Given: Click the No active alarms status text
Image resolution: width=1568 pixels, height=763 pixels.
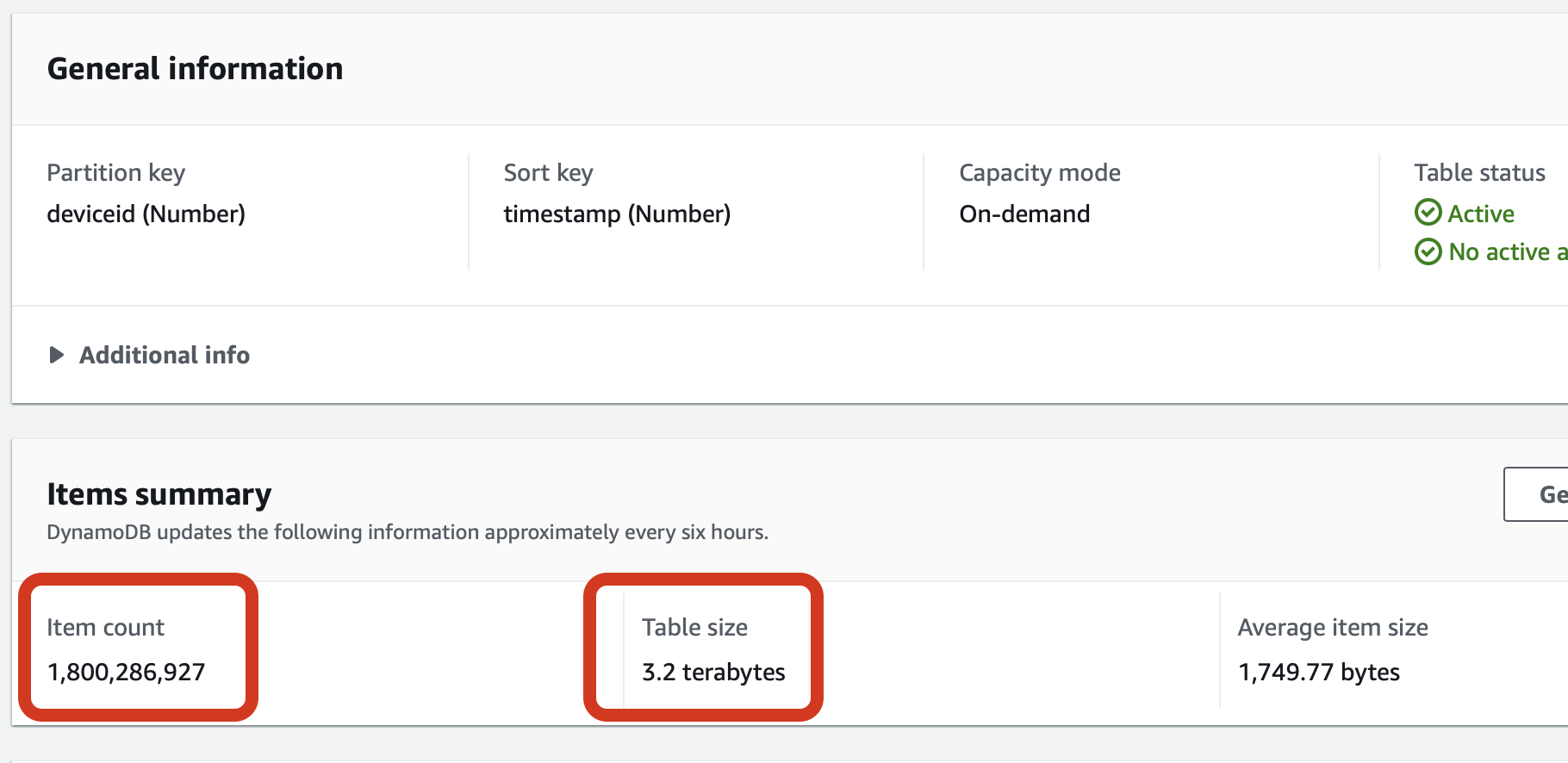Looking at the screenshot, I should [1508, 251].
